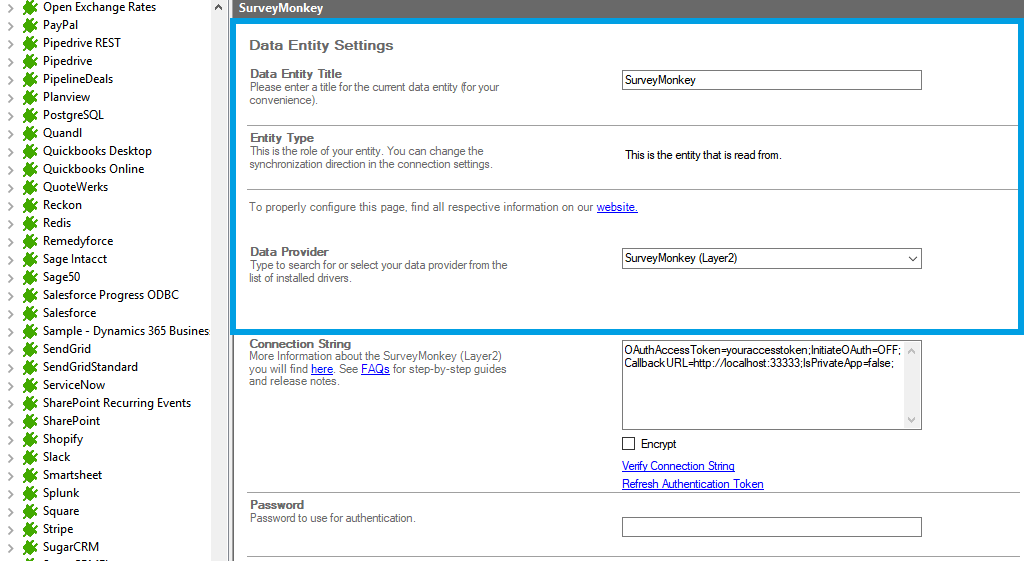This screenshot has width=1024, height=561.
Task: Click the Planview puzzle icon
Action: click(30, 97)
